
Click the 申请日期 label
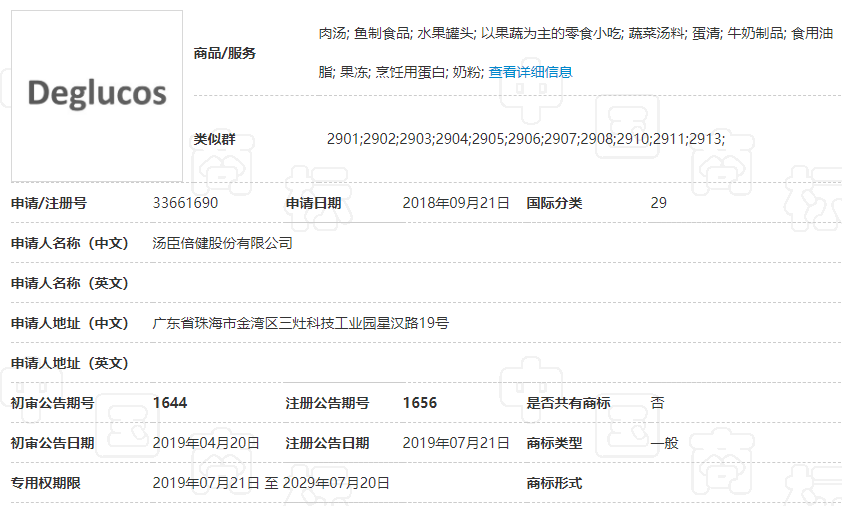point(314,203)
